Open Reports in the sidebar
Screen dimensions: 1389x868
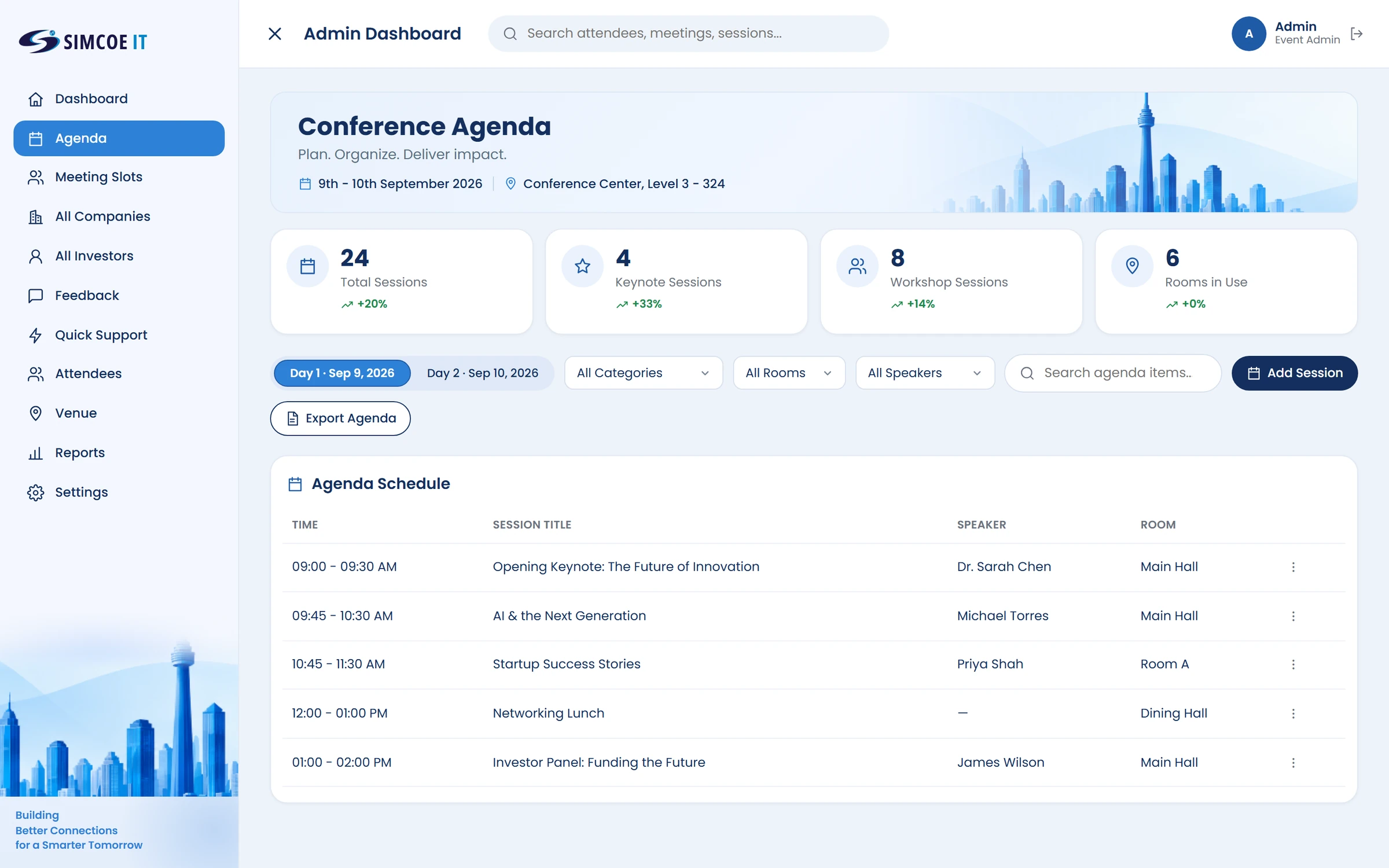coord(119,453)
